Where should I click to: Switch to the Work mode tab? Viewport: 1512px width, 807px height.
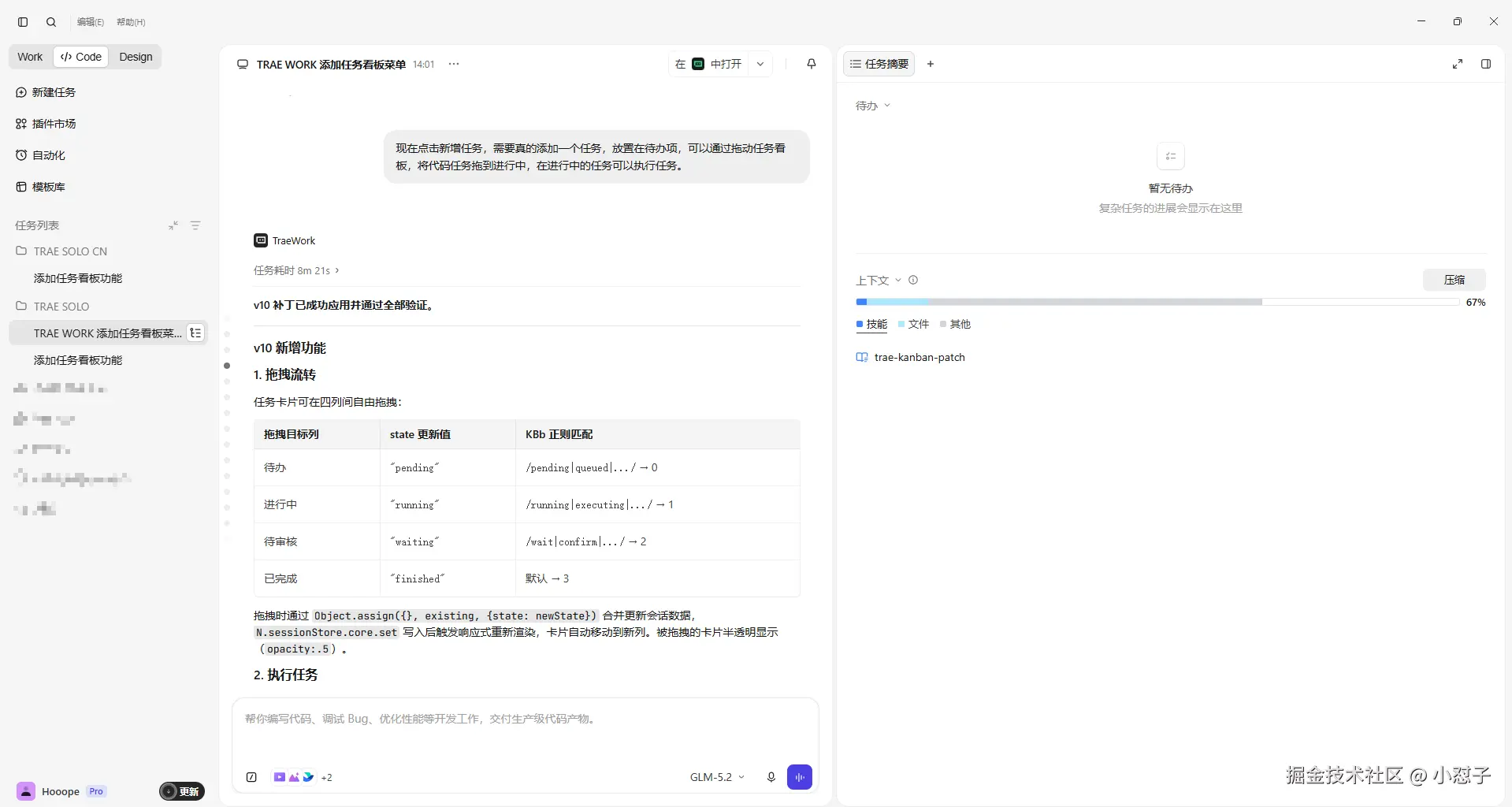[x=30, y=57]
